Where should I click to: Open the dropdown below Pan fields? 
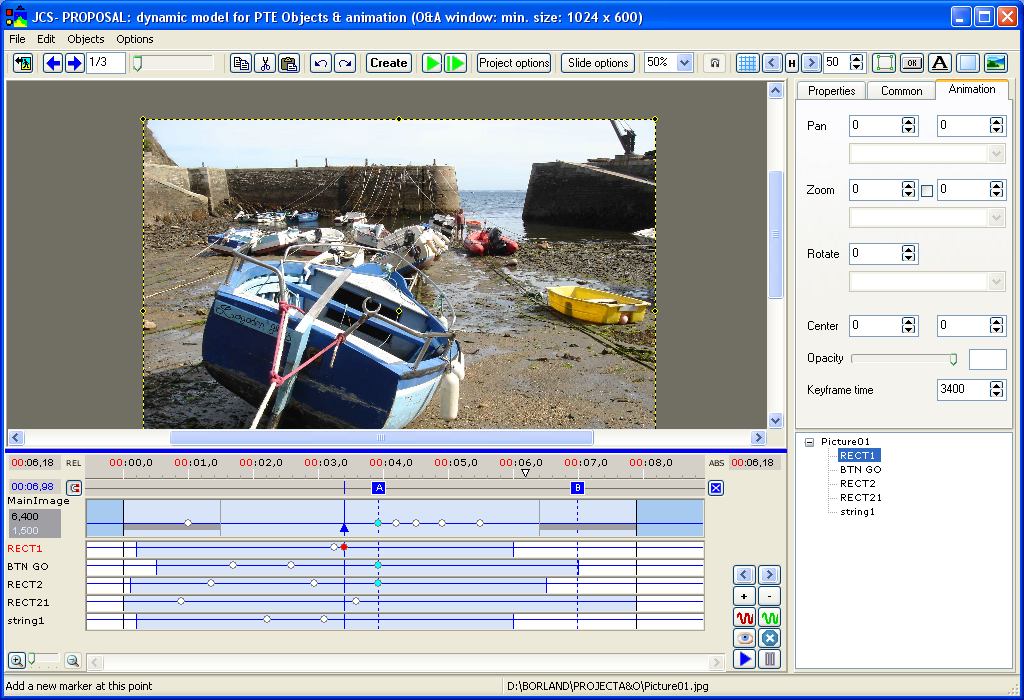click(x=995, y=154)
